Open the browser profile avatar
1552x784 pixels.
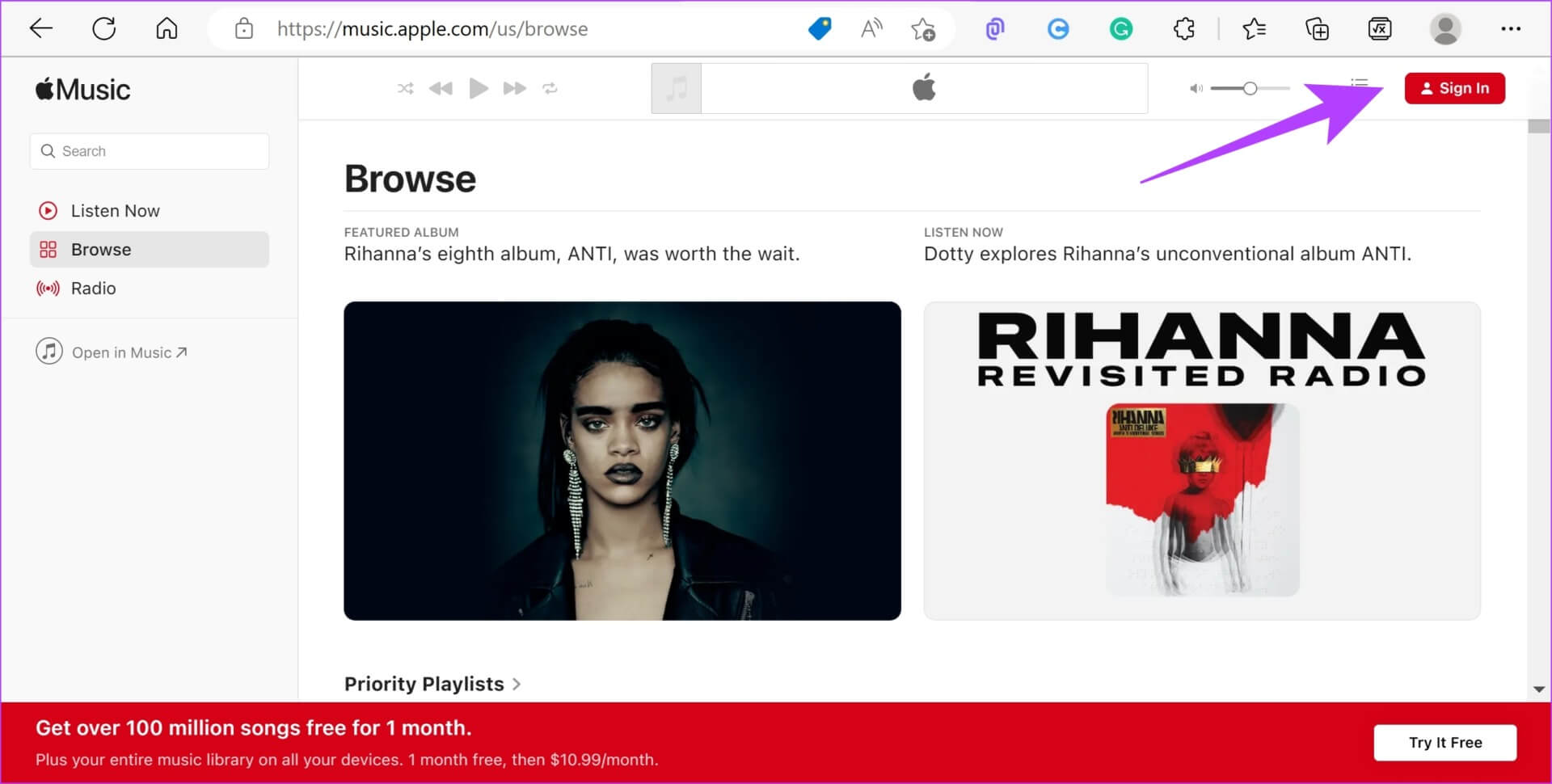[x=1445, y=29]
